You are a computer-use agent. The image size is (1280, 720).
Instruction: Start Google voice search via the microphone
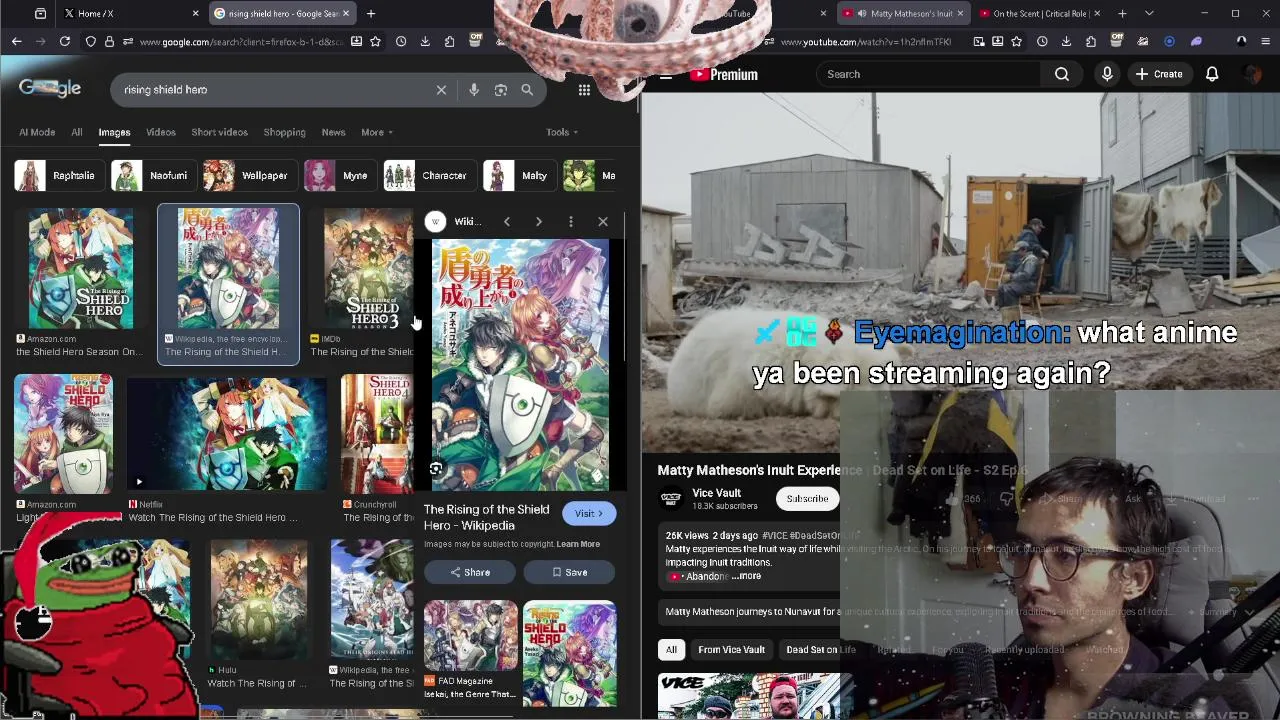(x=474, y=90)
